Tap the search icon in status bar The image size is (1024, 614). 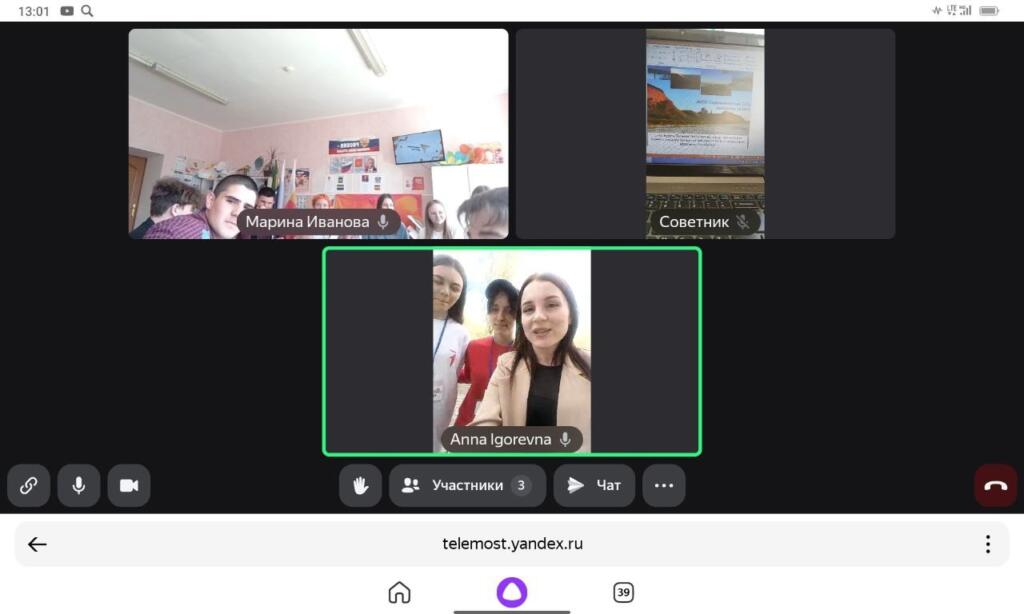pos(87,11)
